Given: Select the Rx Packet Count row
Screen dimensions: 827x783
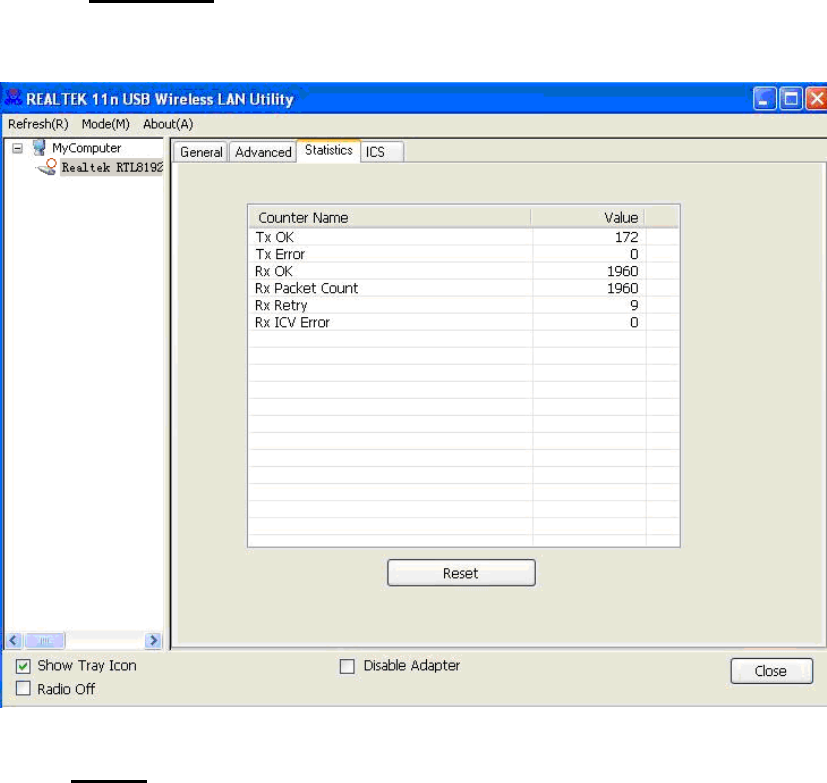Looking at the screenshot, I should (x=464, y=288).
